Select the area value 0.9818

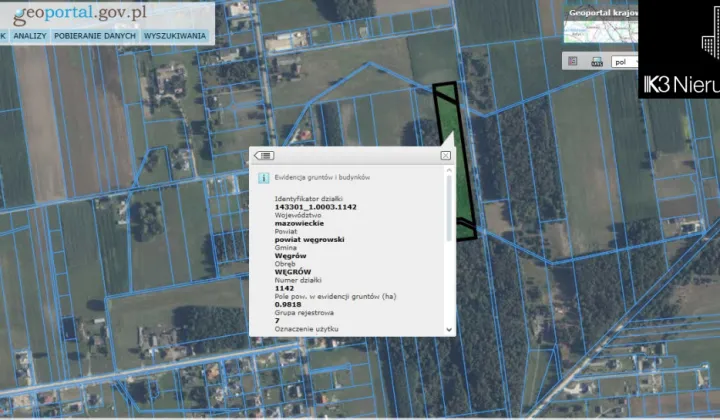point(288,304)
